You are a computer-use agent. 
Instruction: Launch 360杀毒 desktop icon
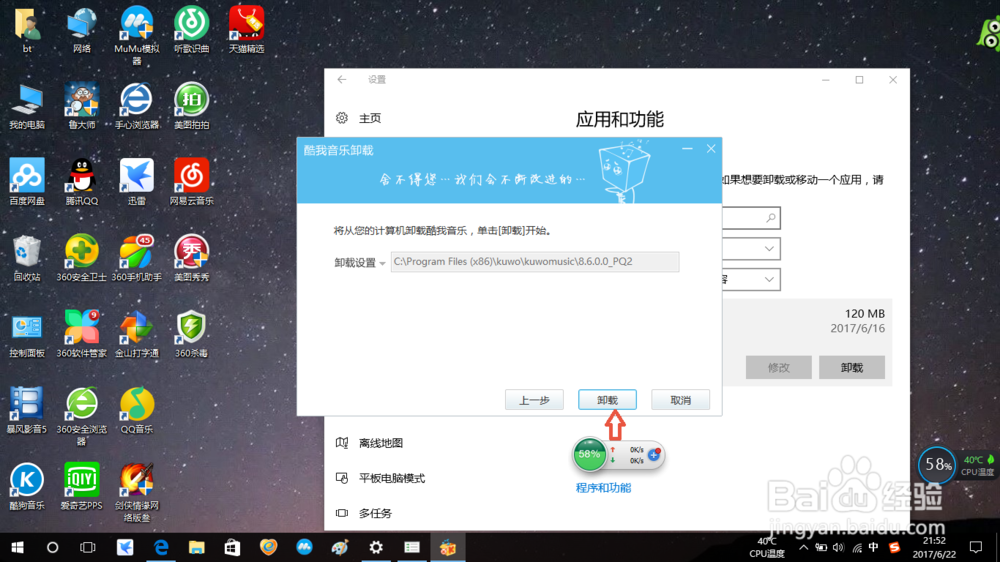tap(191, 334)
